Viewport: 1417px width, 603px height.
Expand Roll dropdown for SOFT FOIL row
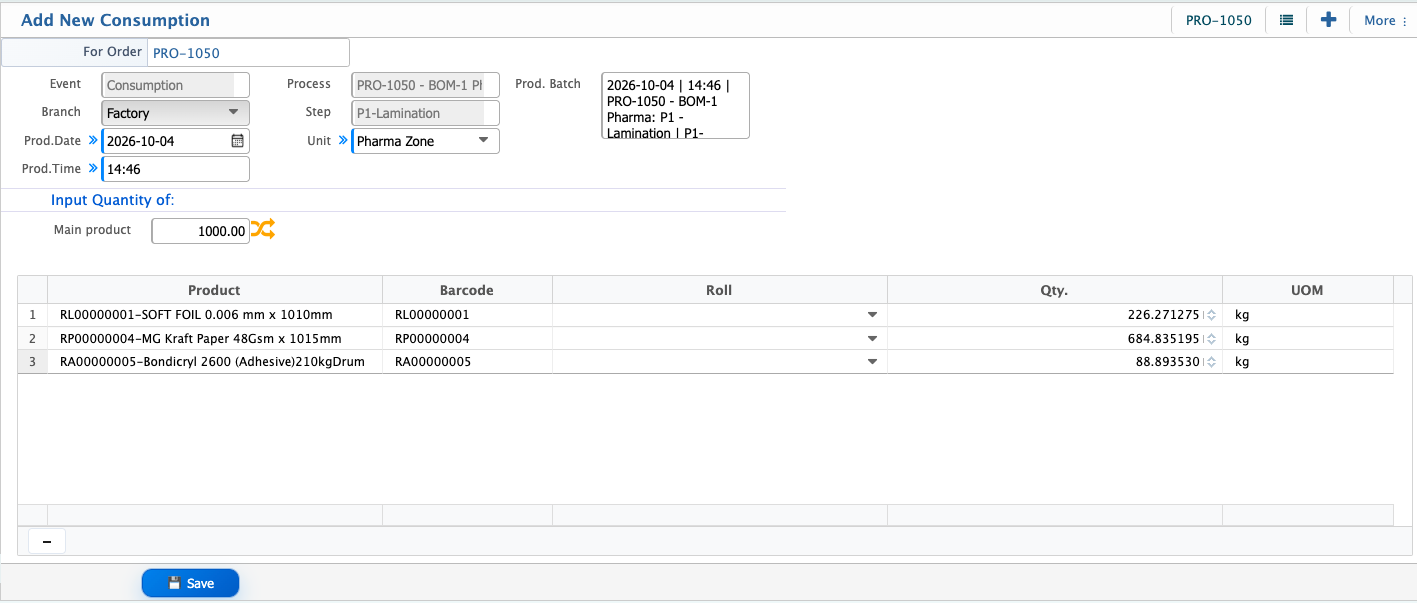click(x=872, y=315)
